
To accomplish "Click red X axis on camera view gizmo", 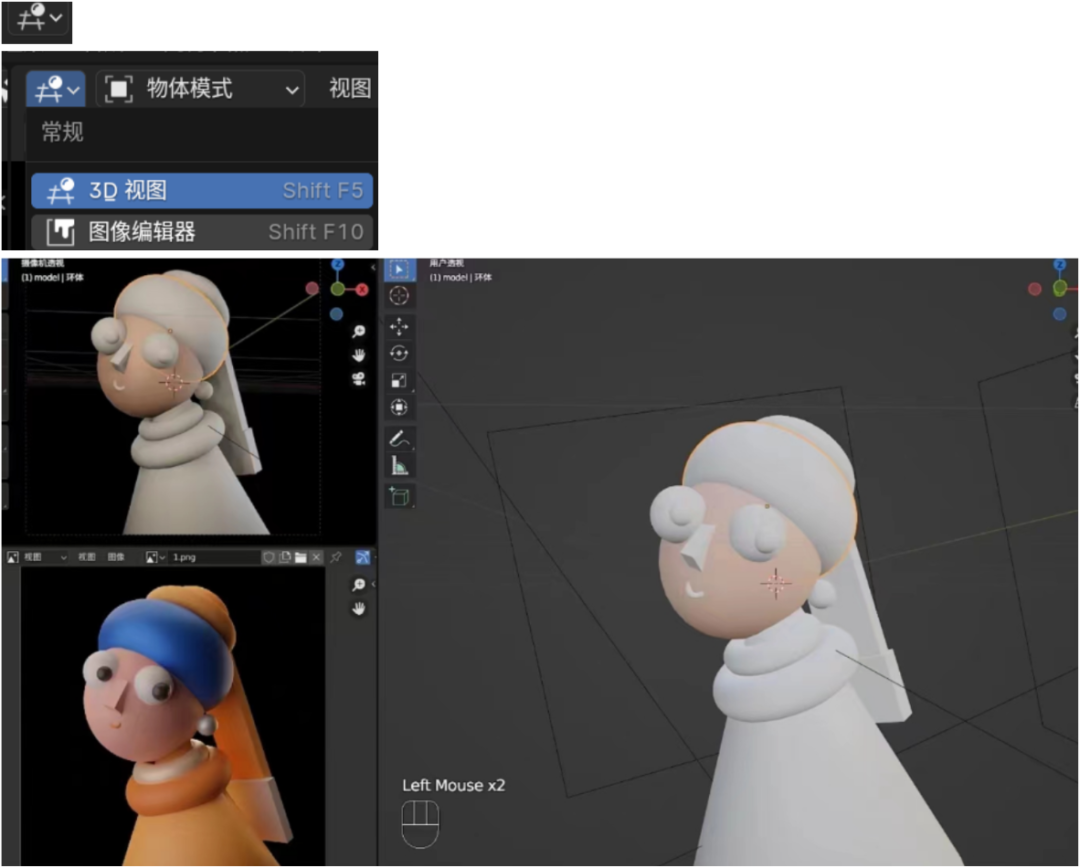I will [x=362, y=290].
